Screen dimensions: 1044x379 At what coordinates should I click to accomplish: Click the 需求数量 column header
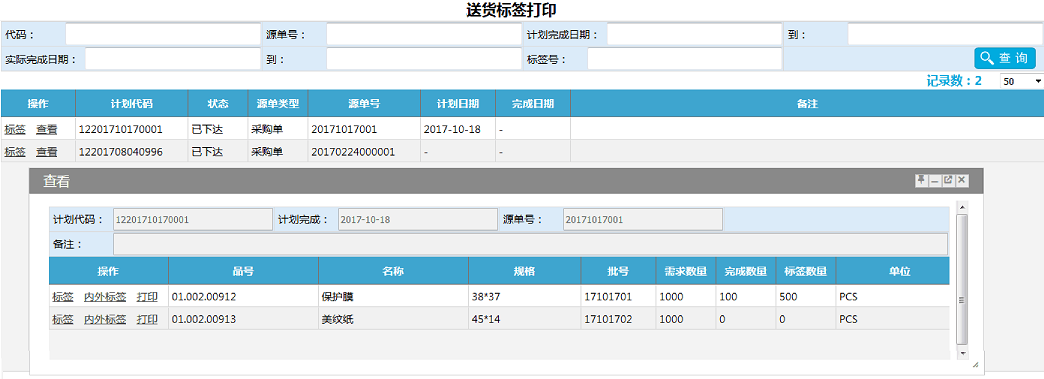pyautogui.click(x=686, y=271)
